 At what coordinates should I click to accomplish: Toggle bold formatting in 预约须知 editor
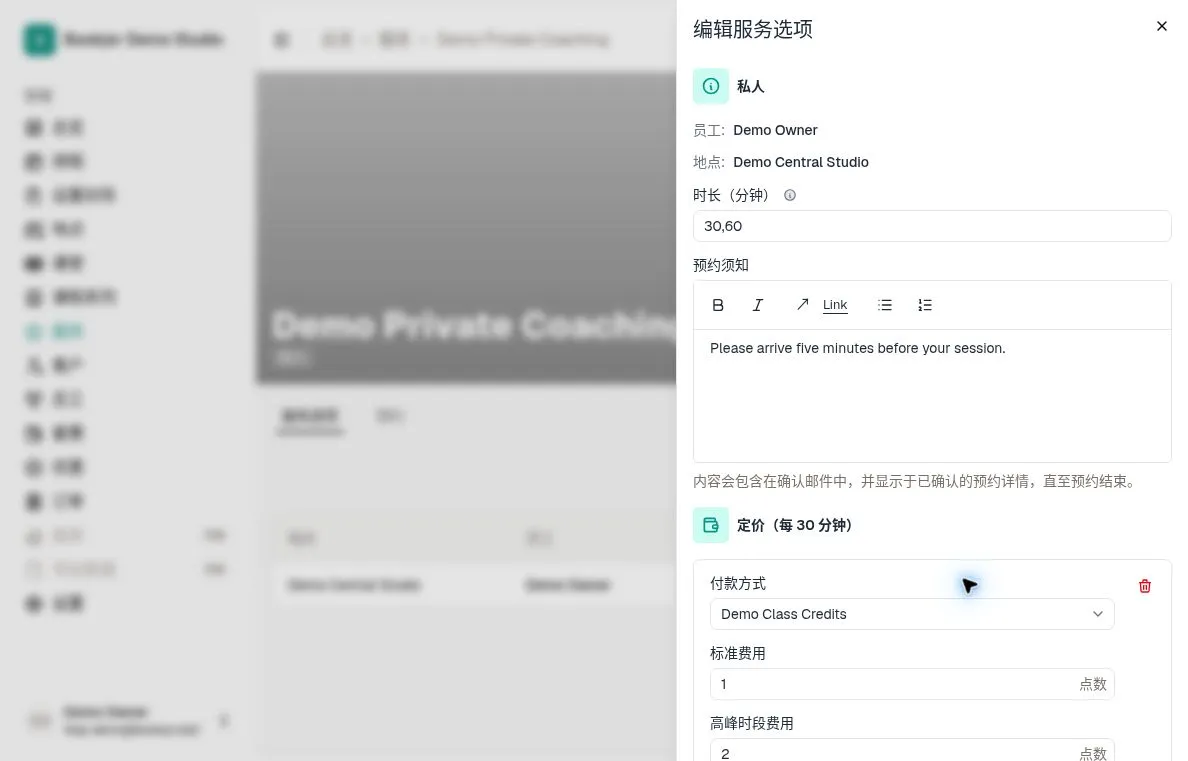(x=717, y=305)
